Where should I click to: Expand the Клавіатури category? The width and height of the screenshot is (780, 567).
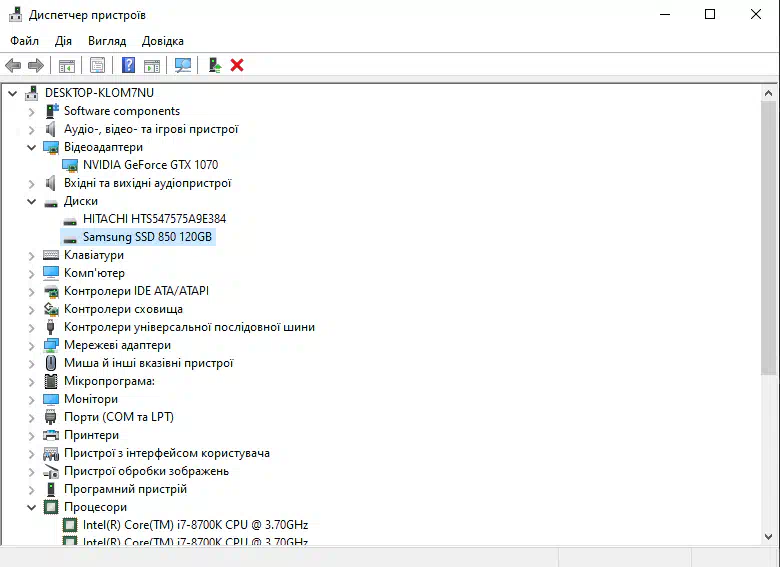pos(32,255)
